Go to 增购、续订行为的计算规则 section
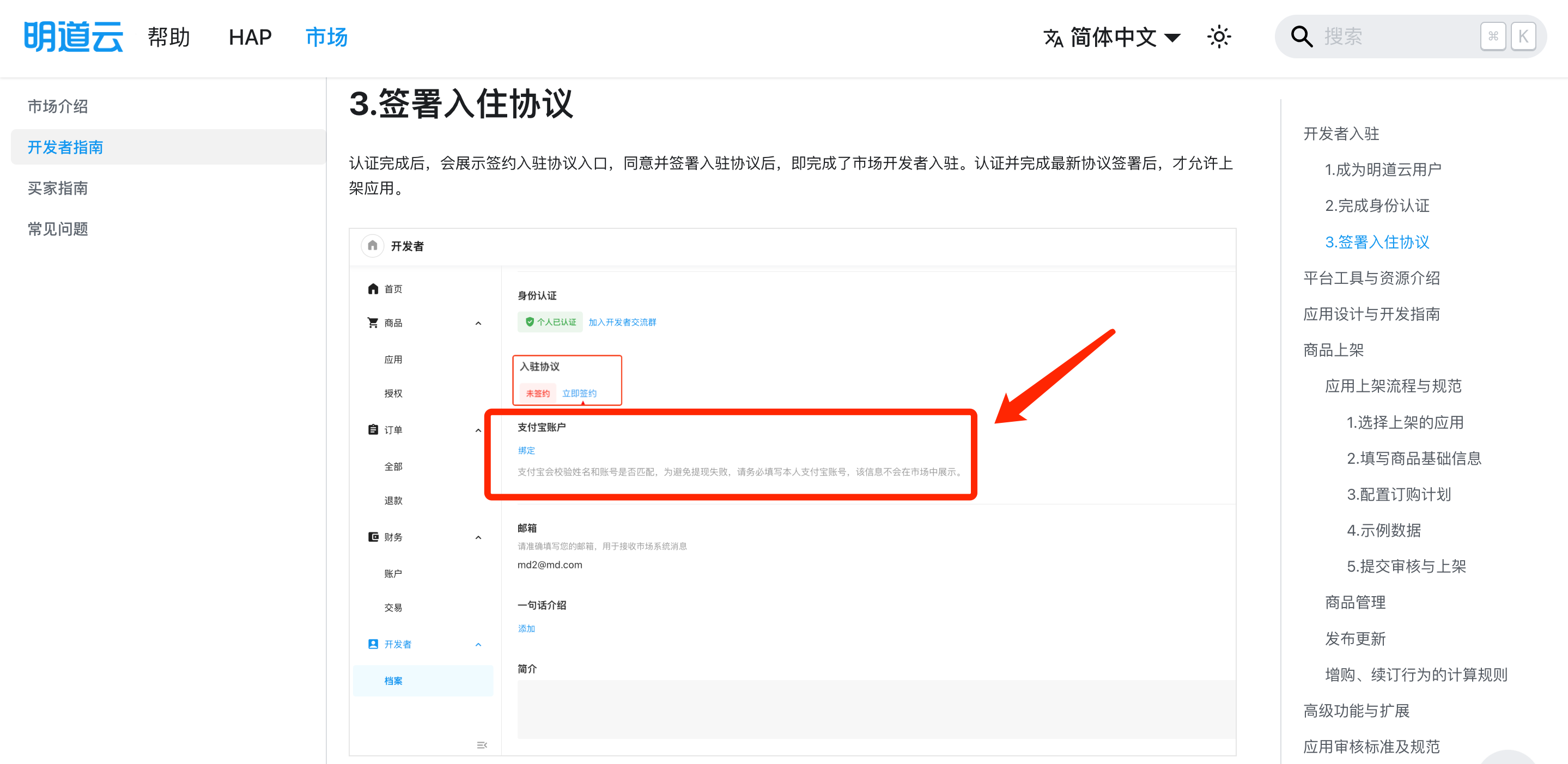Viewport: 1568px width, 764px height. [1416, 675]
